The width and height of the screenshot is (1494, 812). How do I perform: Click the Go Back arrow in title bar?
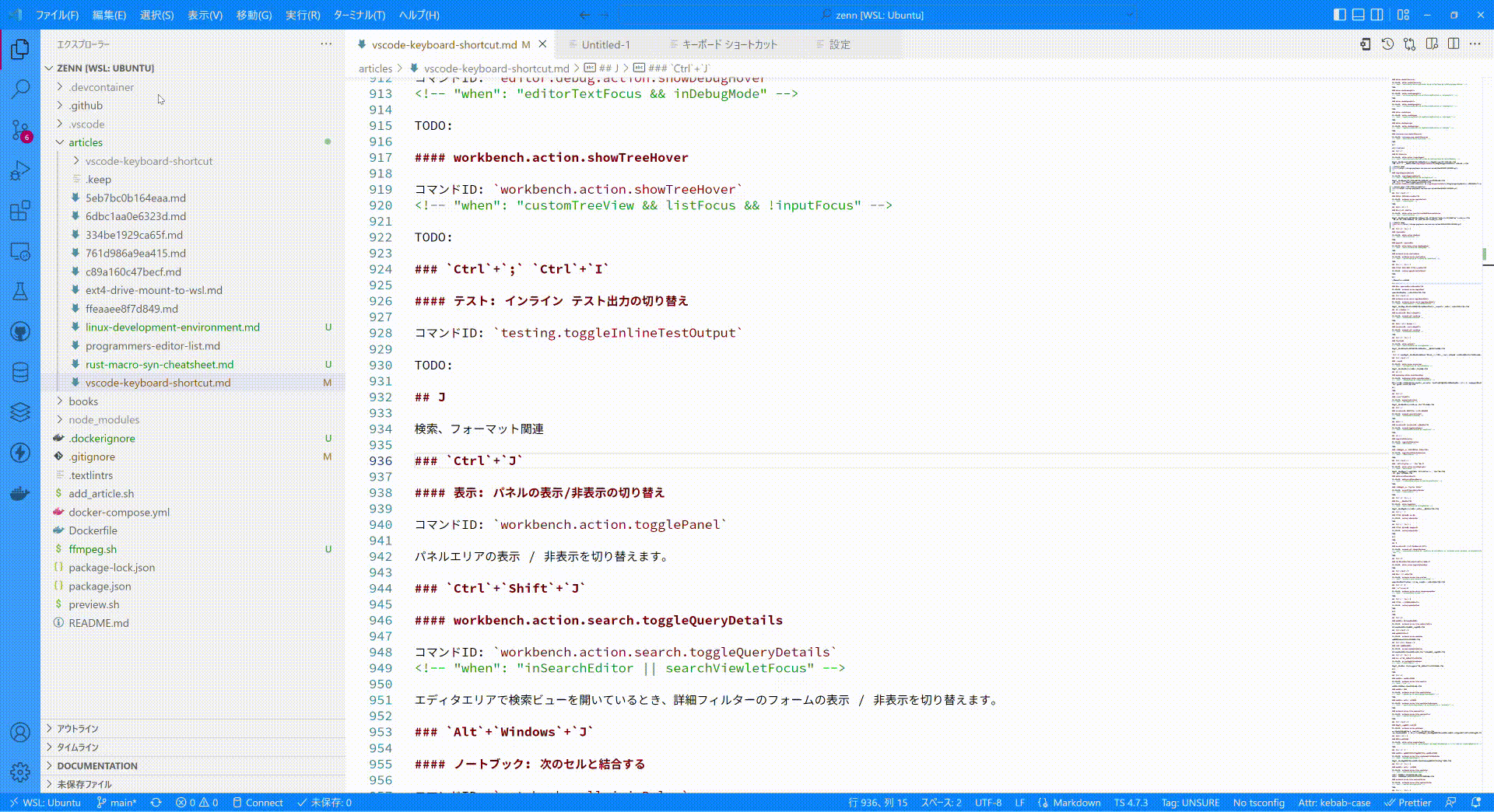click(584, 15)
